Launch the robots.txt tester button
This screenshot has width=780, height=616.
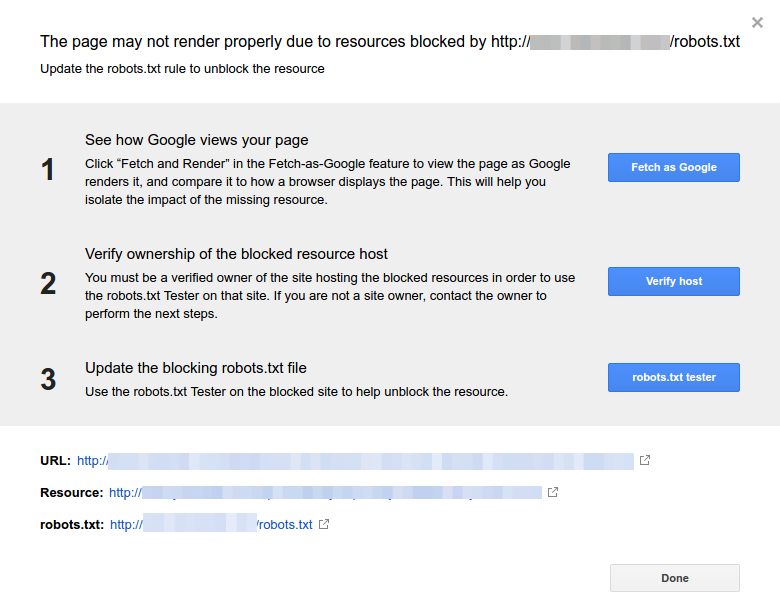[x=673, y=377]
